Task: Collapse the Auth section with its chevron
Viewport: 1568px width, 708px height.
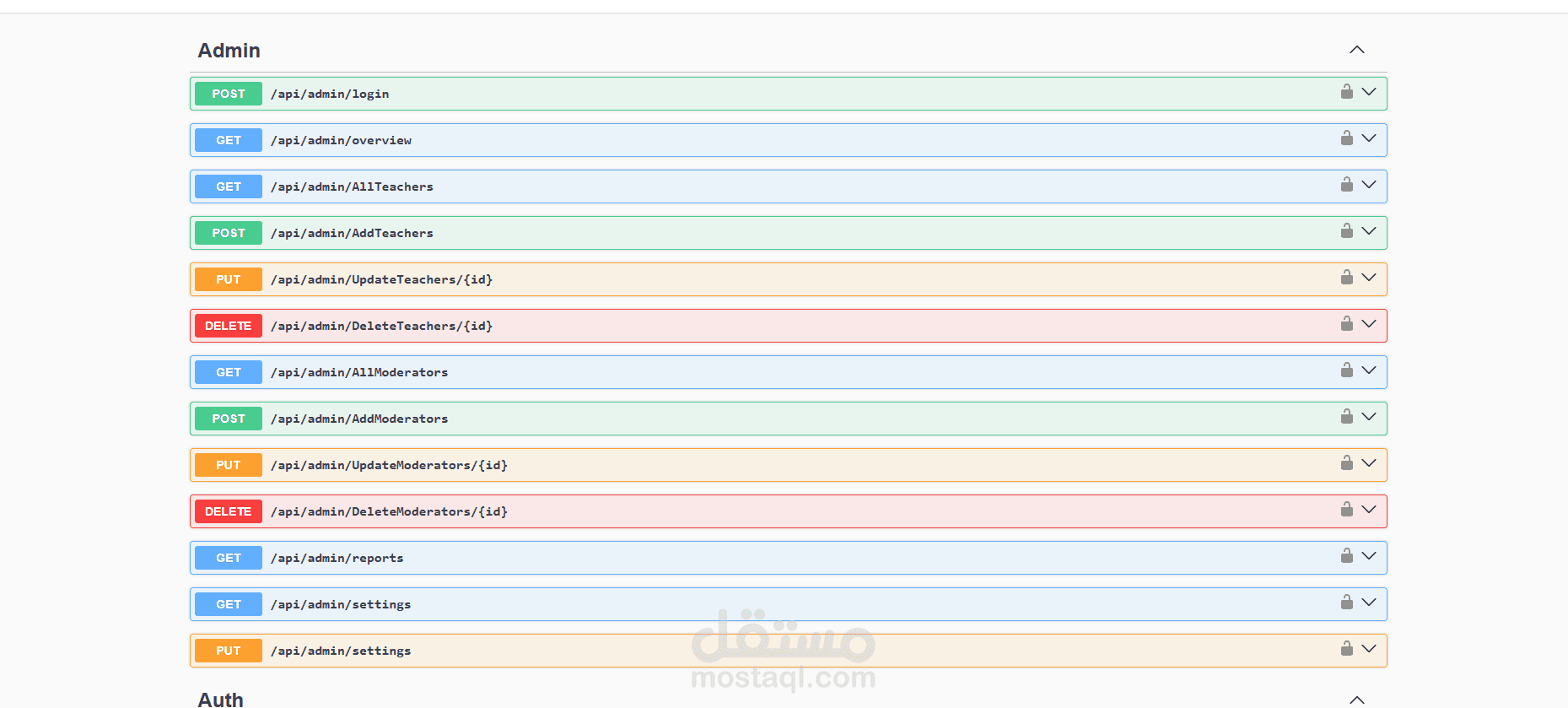Action: [1357, 700]
